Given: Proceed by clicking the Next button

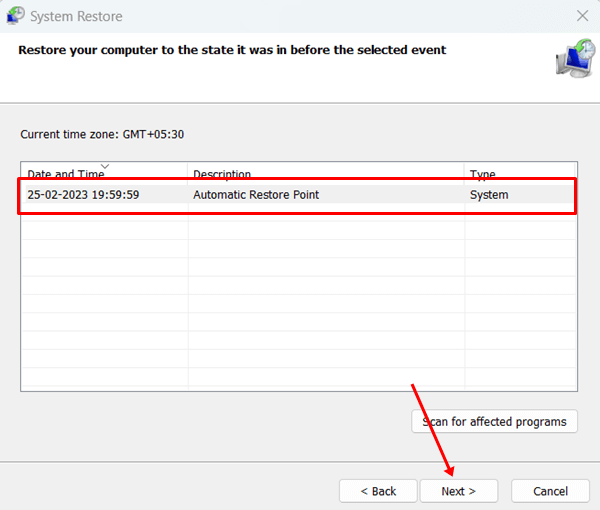Looking at the screenshot, I should pos(458,491).
